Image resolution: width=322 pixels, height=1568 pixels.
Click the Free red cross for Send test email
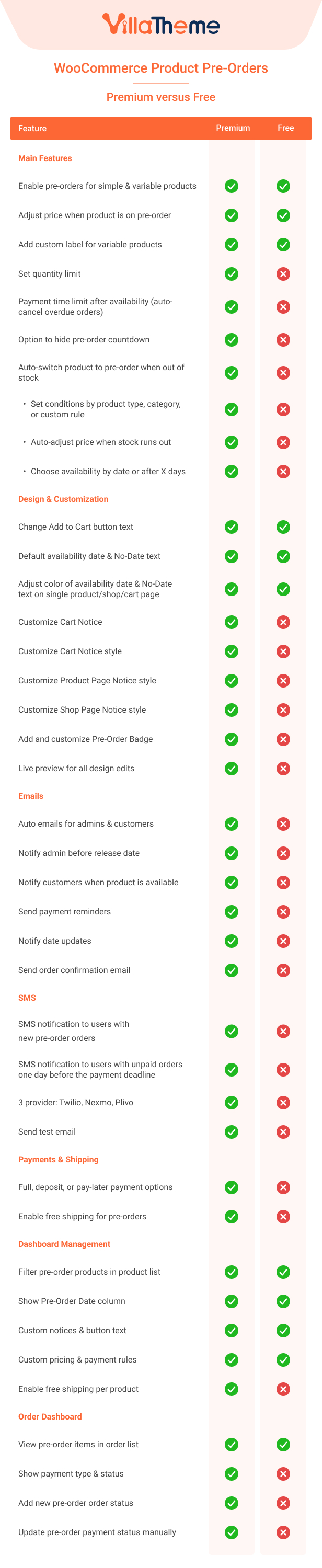pyautogui.click(x=283, y=1132)
